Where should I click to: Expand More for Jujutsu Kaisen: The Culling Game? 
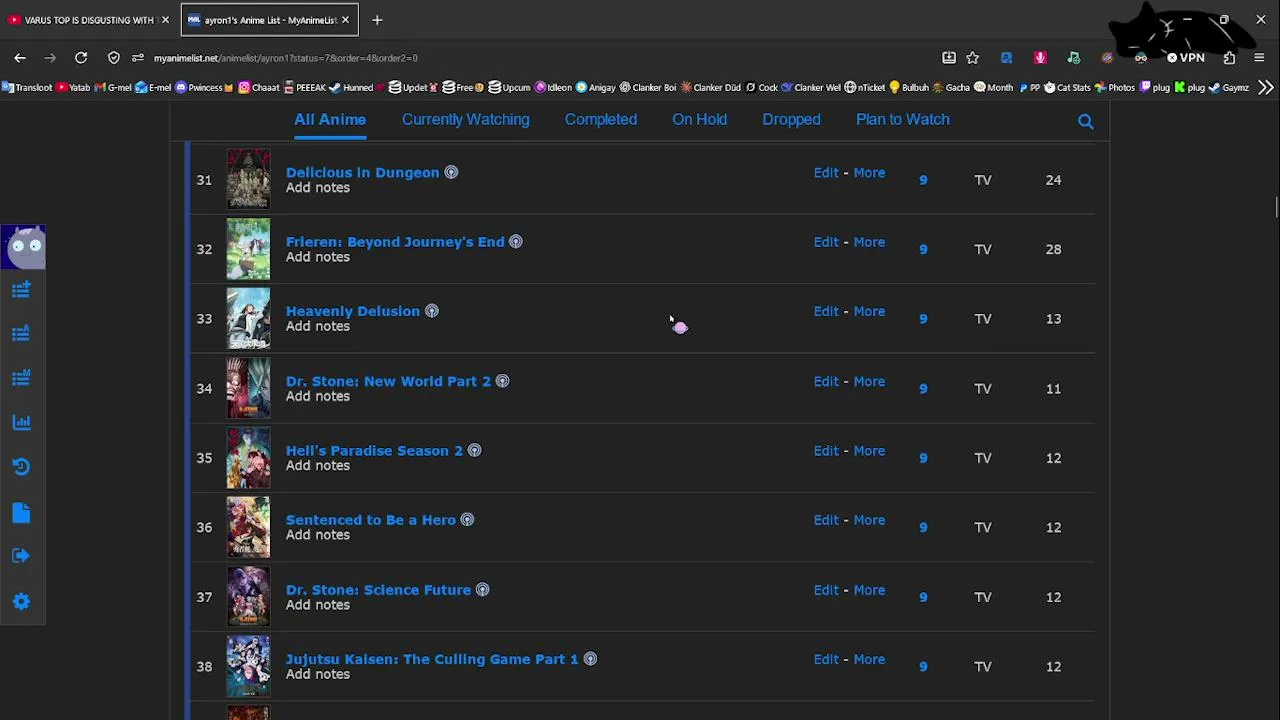[869, 659]
